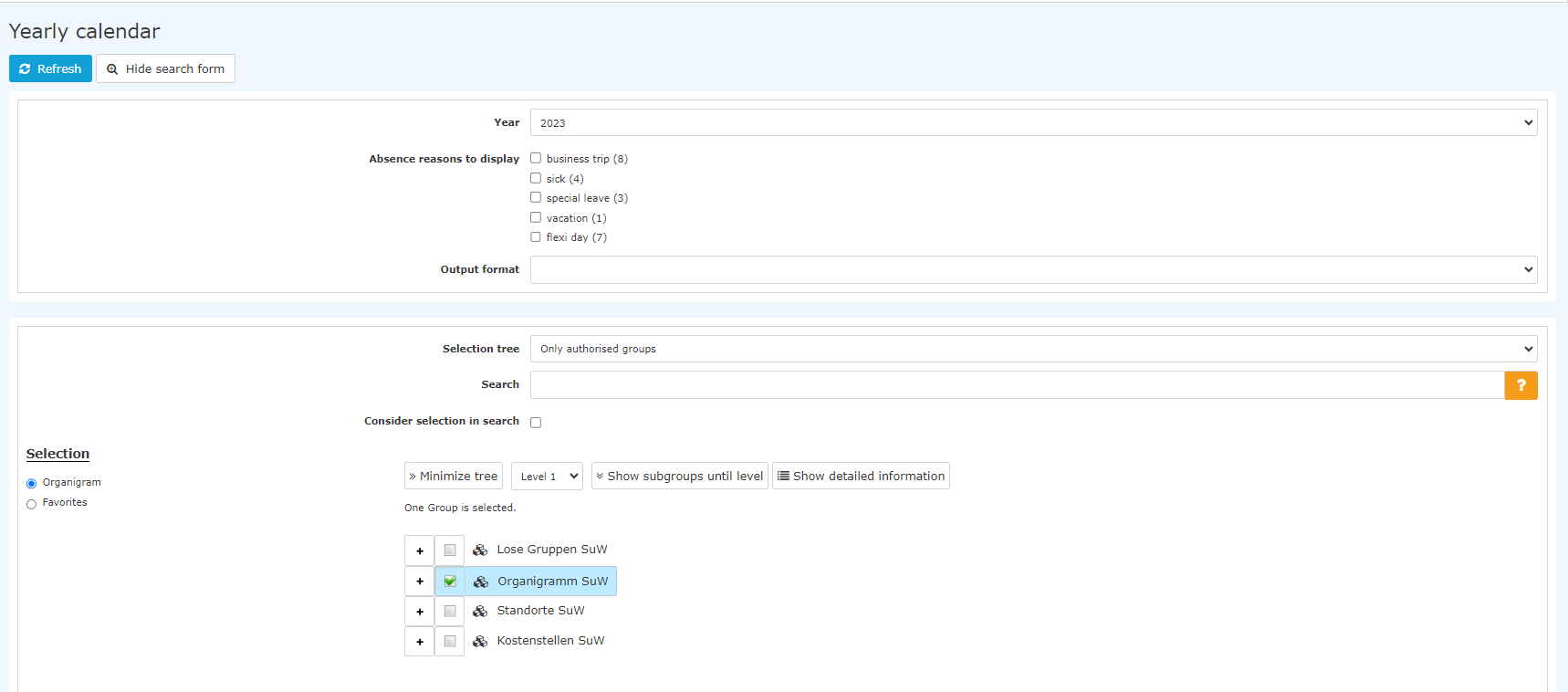This screenshot has width=1568, height=692.
Task: Open the Year dropdown showing 2023
Action: coord(1033,122)
